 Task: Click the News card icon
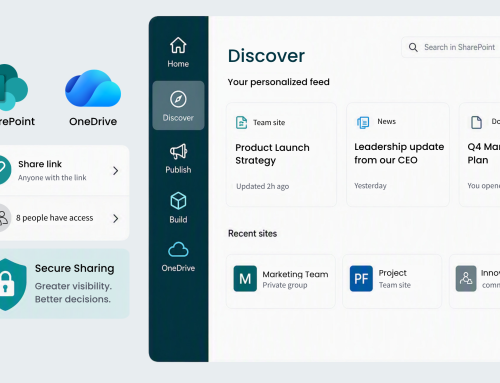coord(363,122)
